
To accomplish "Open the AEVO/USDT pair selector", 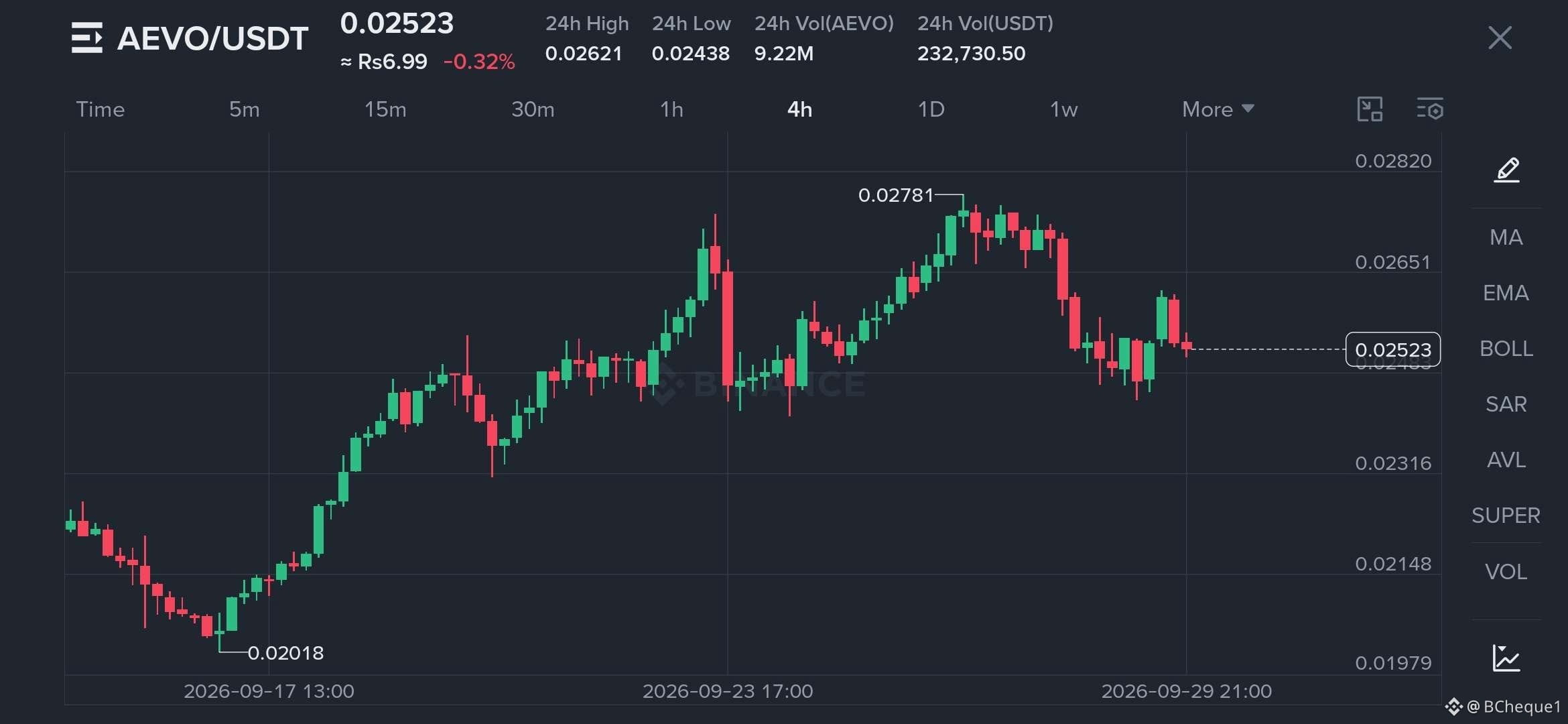I will (212, 38).
